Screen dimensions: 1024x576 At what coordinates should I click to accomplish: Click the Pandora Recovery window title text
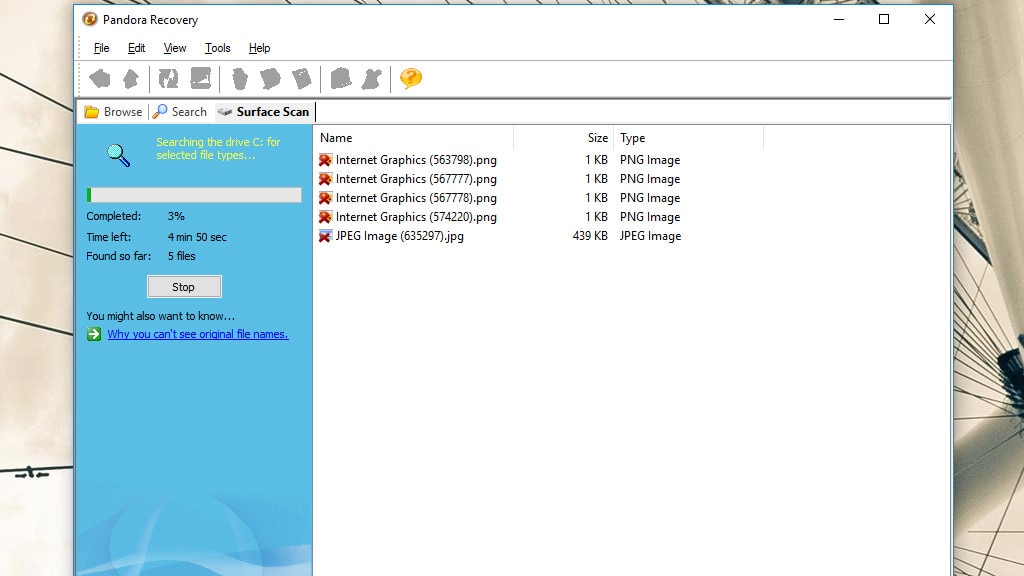[x=150, y=20]
